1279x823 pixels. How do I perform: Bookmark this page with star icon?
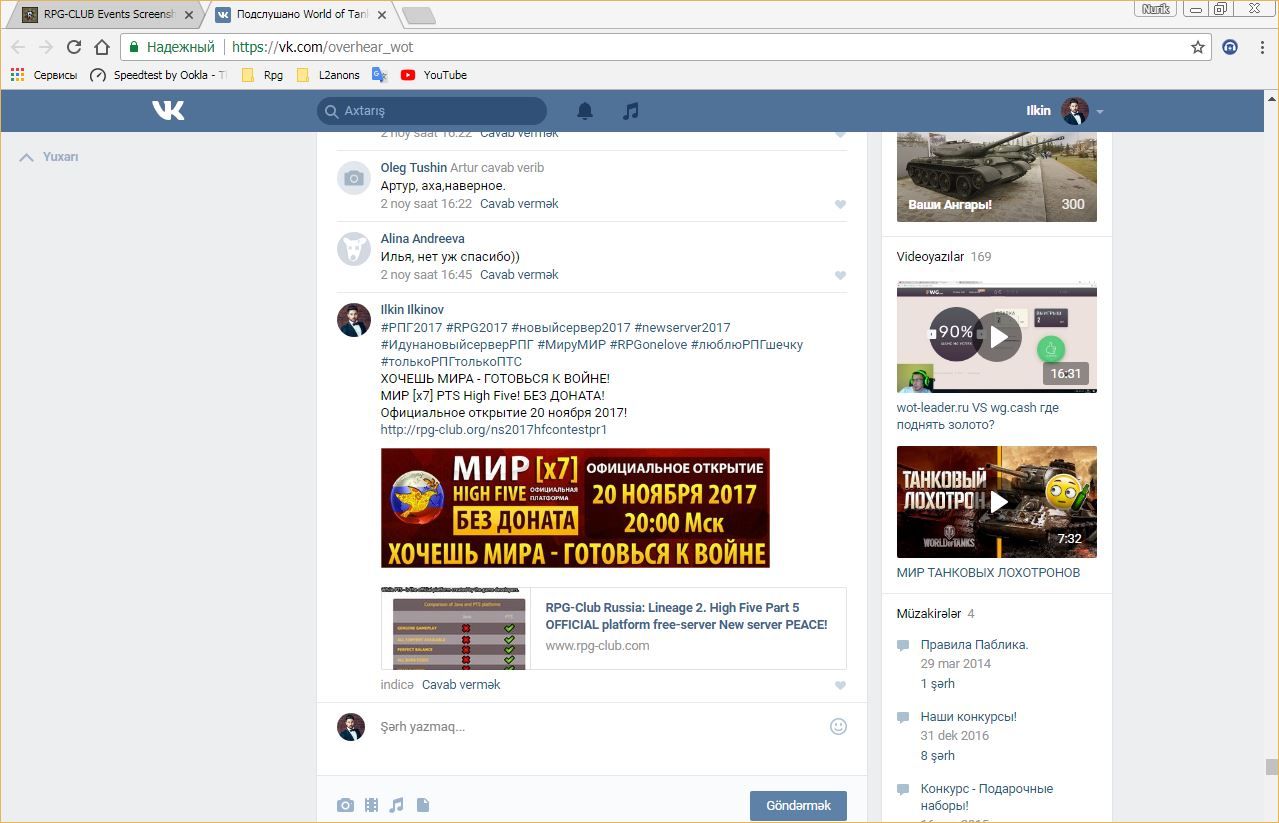point(1198,47)
